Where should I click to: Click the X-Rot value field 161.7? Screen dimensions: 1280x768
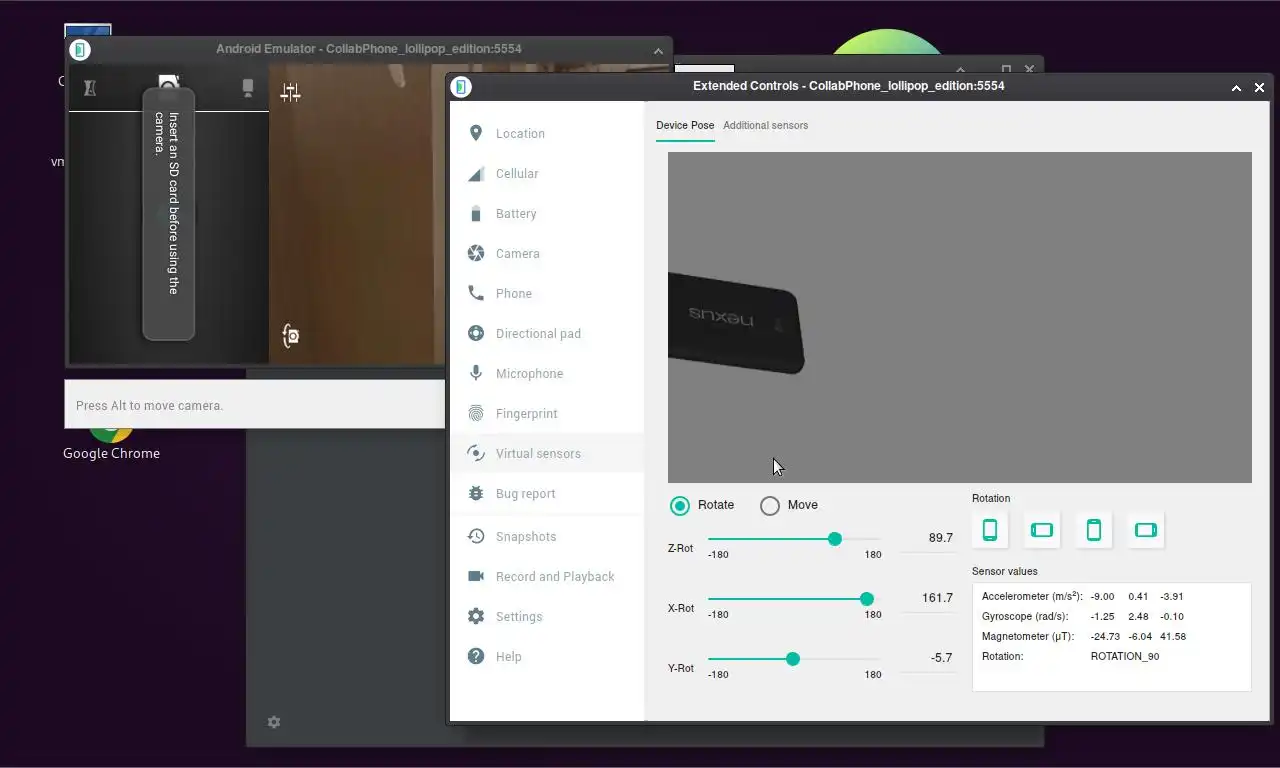click(x=927, y=598)
